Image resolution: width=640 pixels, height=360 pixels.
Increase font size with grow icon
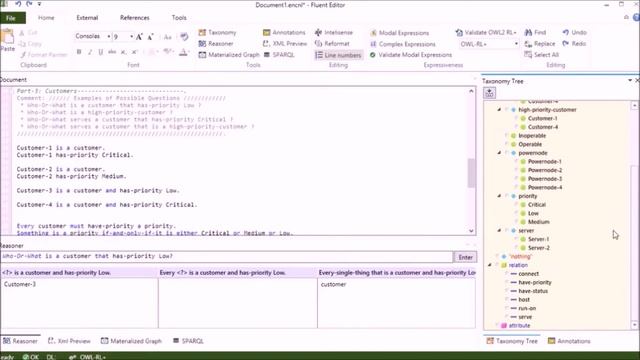coord(139,37)
